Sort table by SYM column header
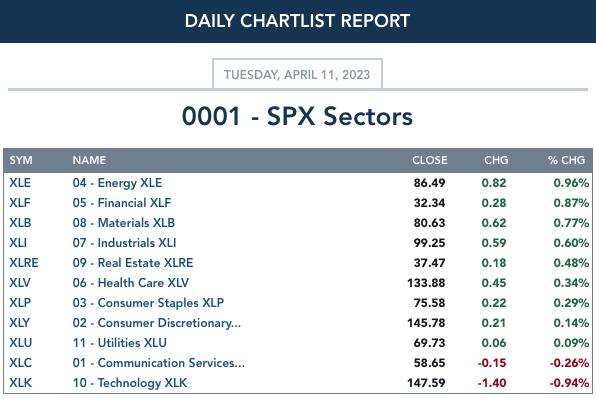Image resolution: width=596 pixels, height=399 pixels. pyautogui.click(x=21, y=160)
